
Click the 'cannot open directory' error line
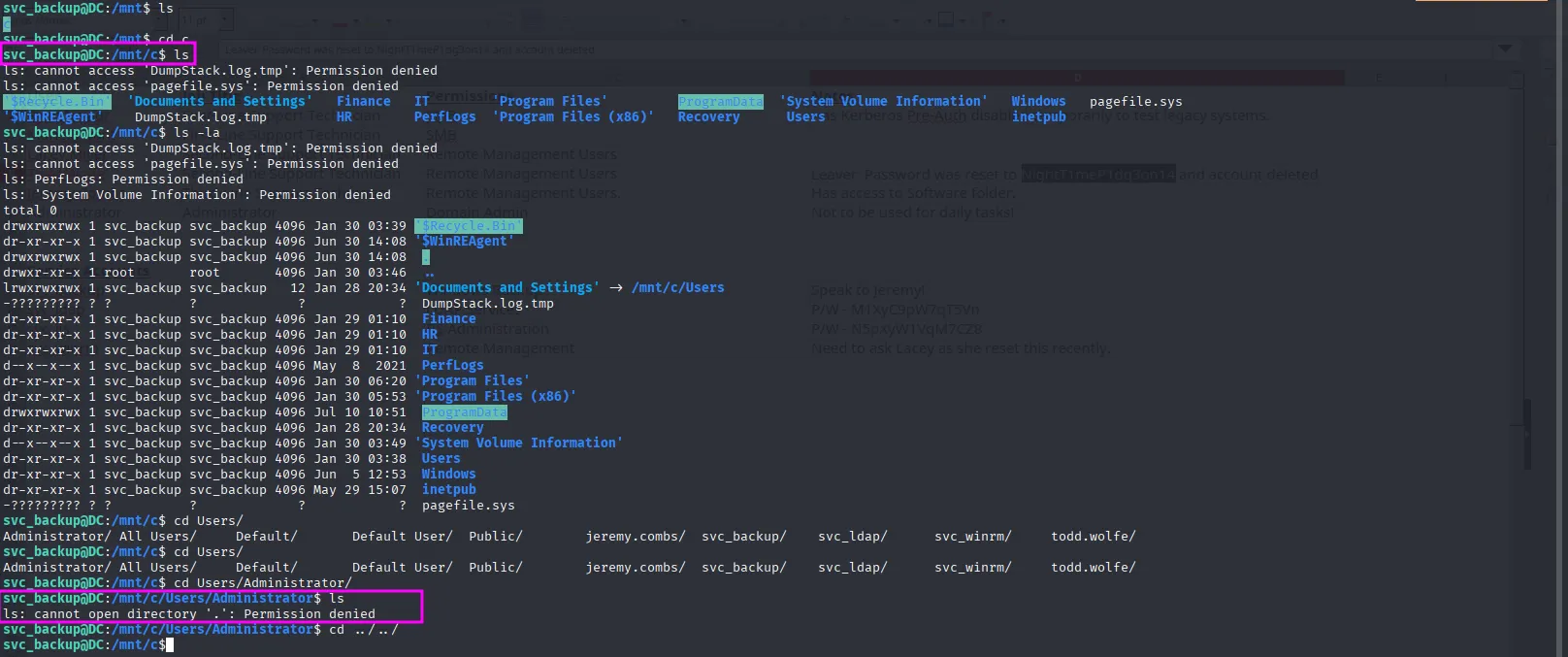189,614
